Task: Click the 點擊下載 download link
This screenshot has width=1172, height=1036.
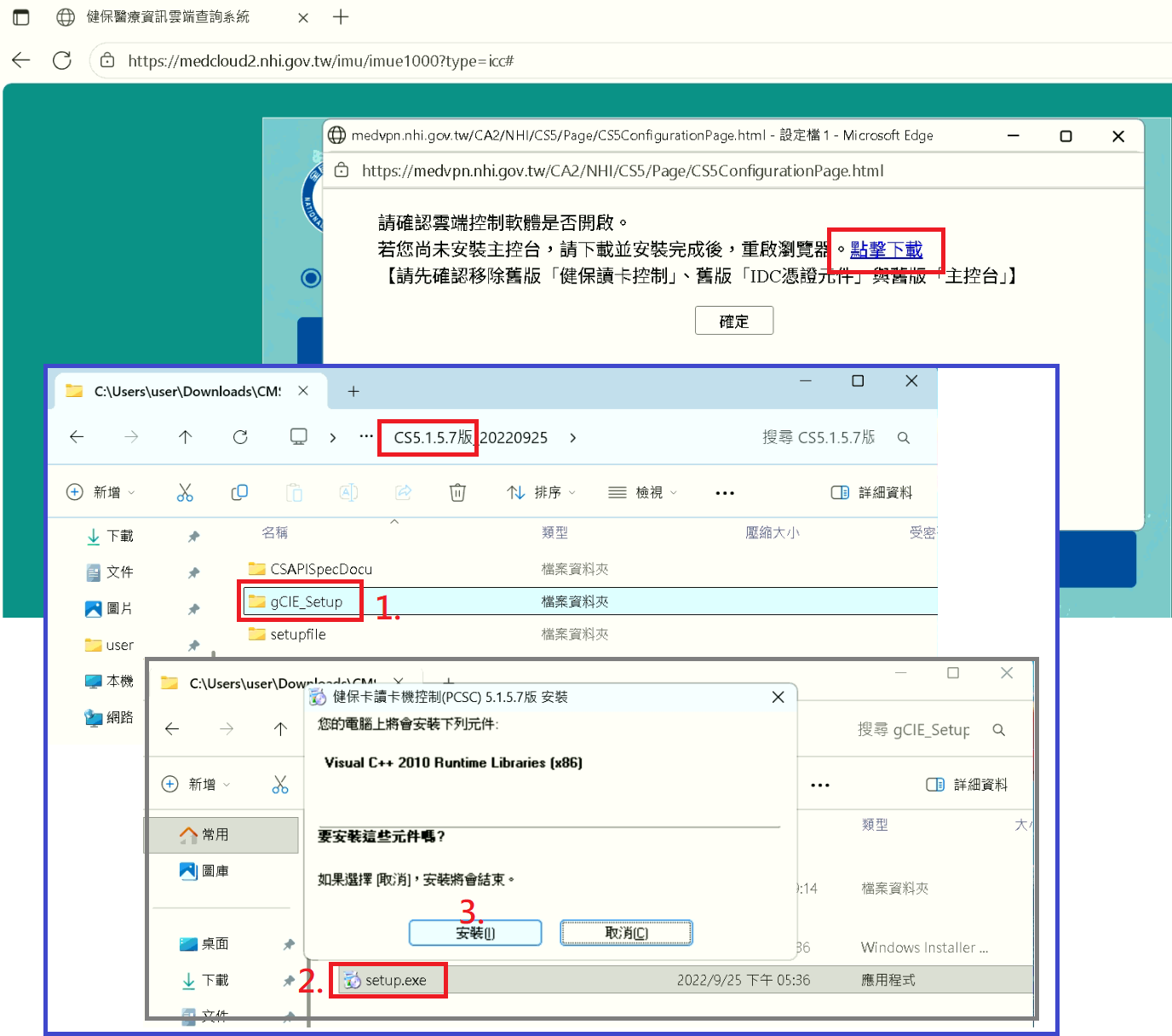Action: point(886,250)
